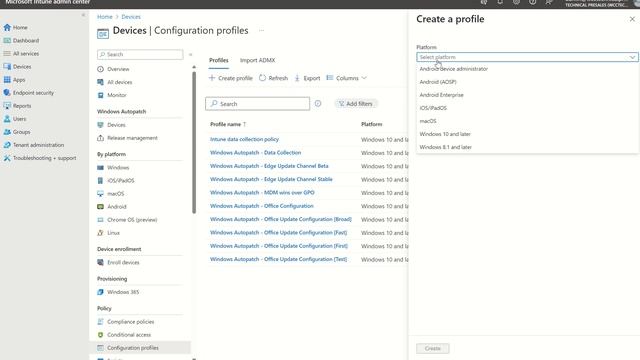The image size is (640, 360).
Task: Open Intune data collection policy profile
Action: tap(244, 139)
